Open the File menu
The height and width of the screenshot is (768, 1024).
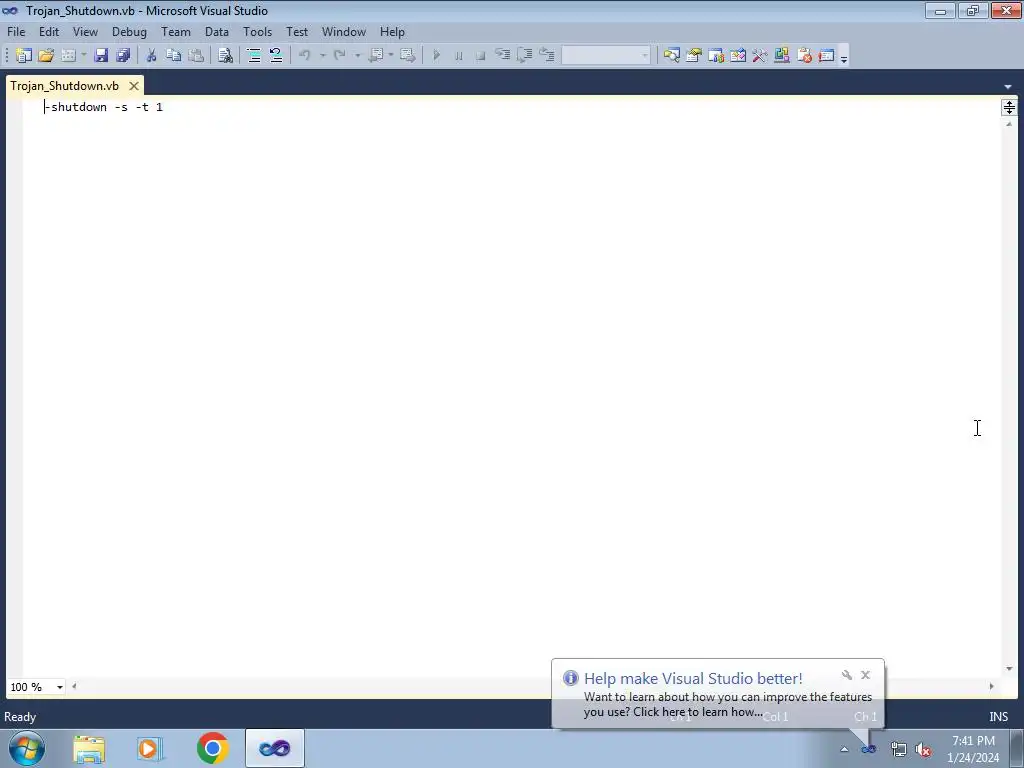pos(16,31)
